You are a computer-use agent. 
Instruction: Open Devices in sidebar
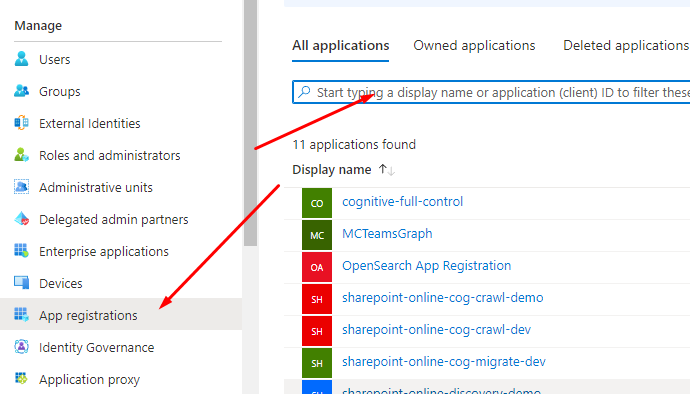[61, 284]
